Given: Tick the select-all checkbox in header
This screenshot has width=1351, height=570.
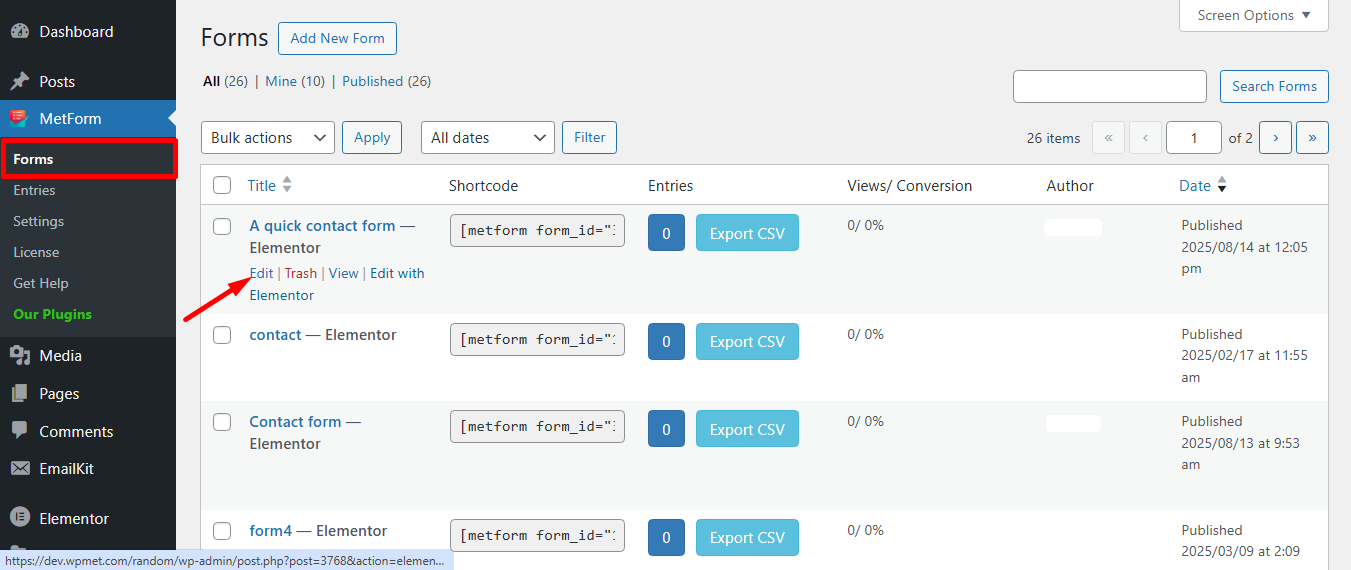Looking at the screenshot, I should tap(222, 185).
